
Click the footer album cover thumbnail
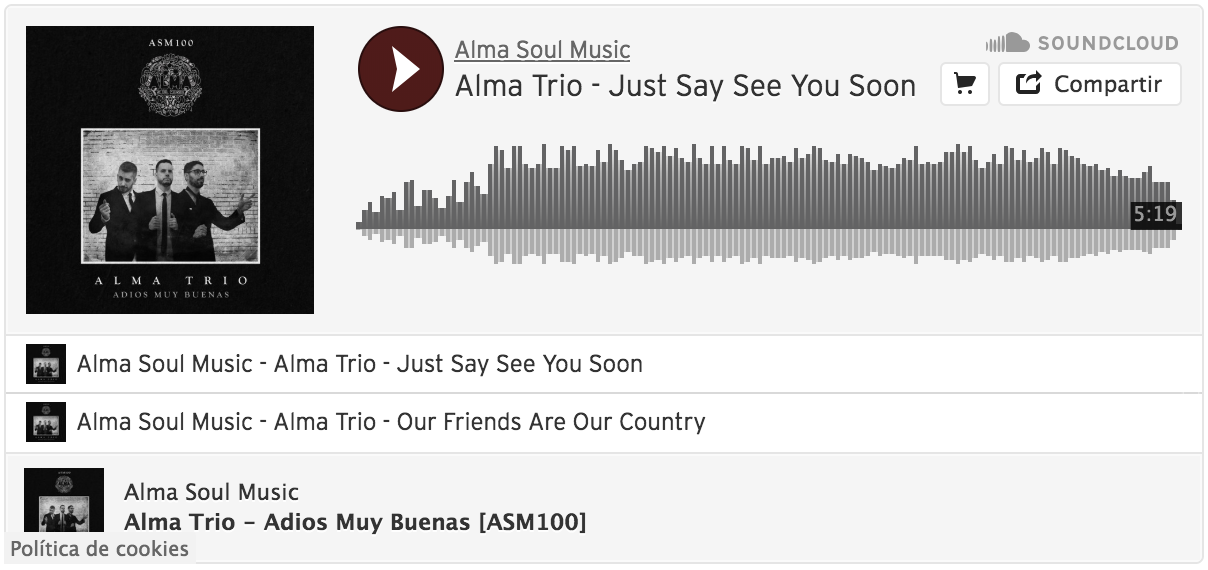[x=64, y=500]
